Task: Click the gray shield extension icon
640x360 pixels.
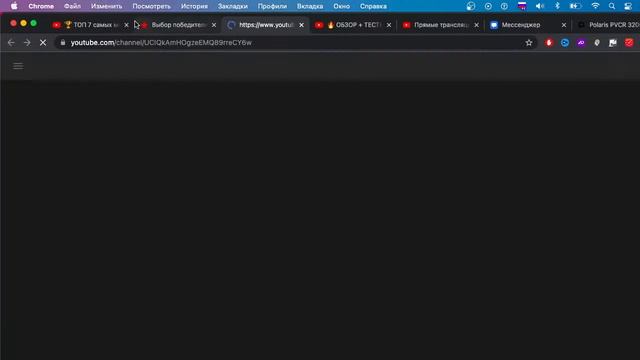Action: point(597,42)
